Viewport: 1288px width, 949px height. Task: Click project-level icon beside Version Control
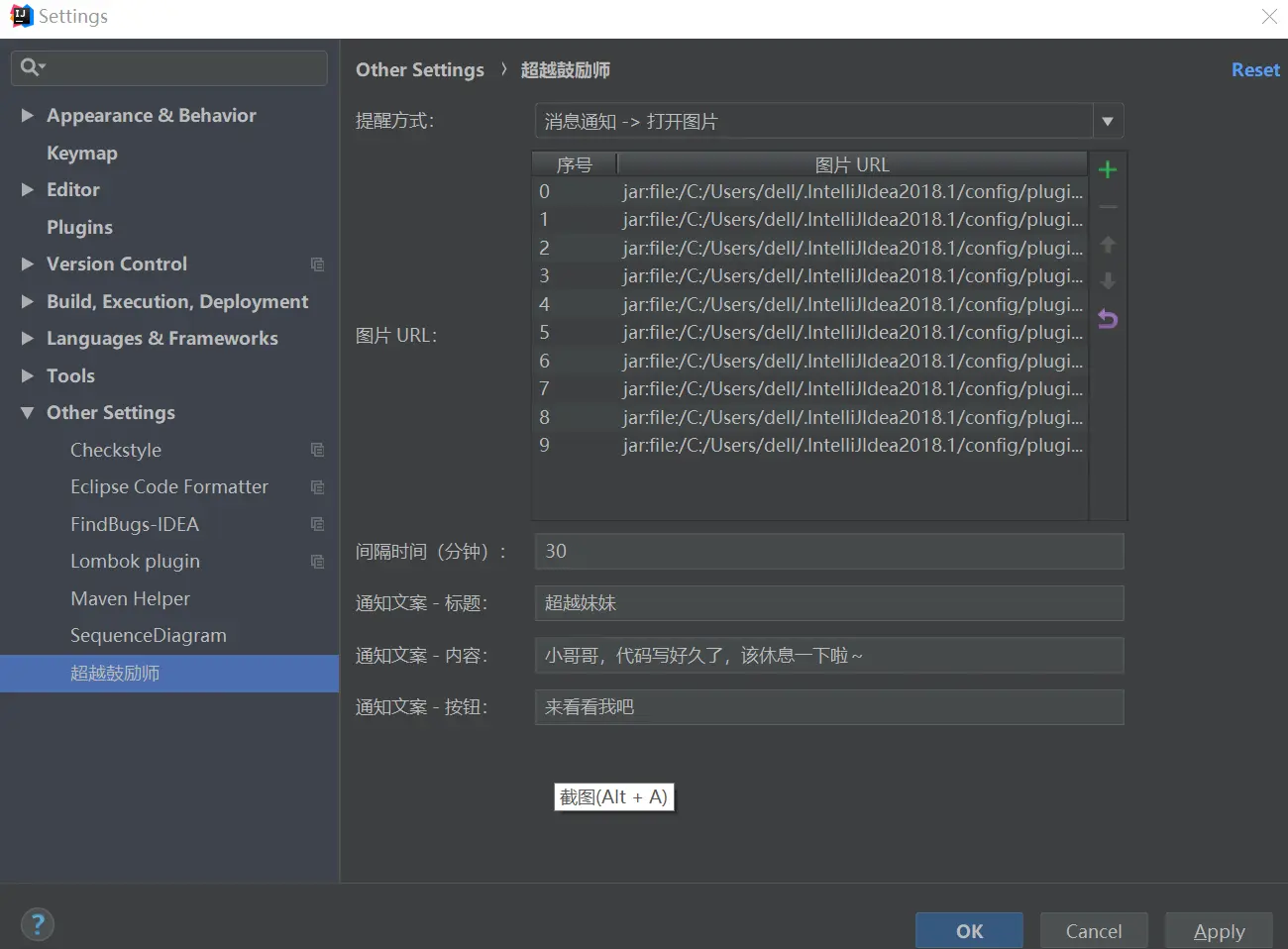point(317,264)
